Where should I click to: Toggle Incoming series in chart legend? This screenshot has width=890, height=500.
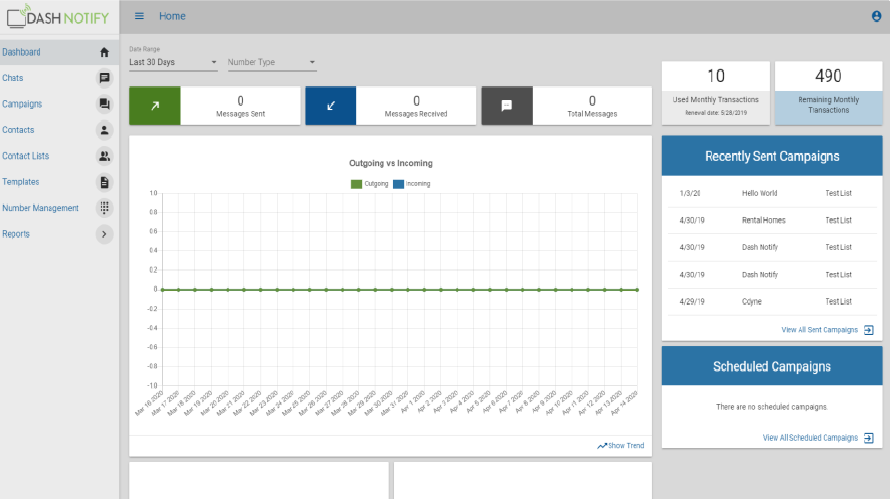[411, 184]
